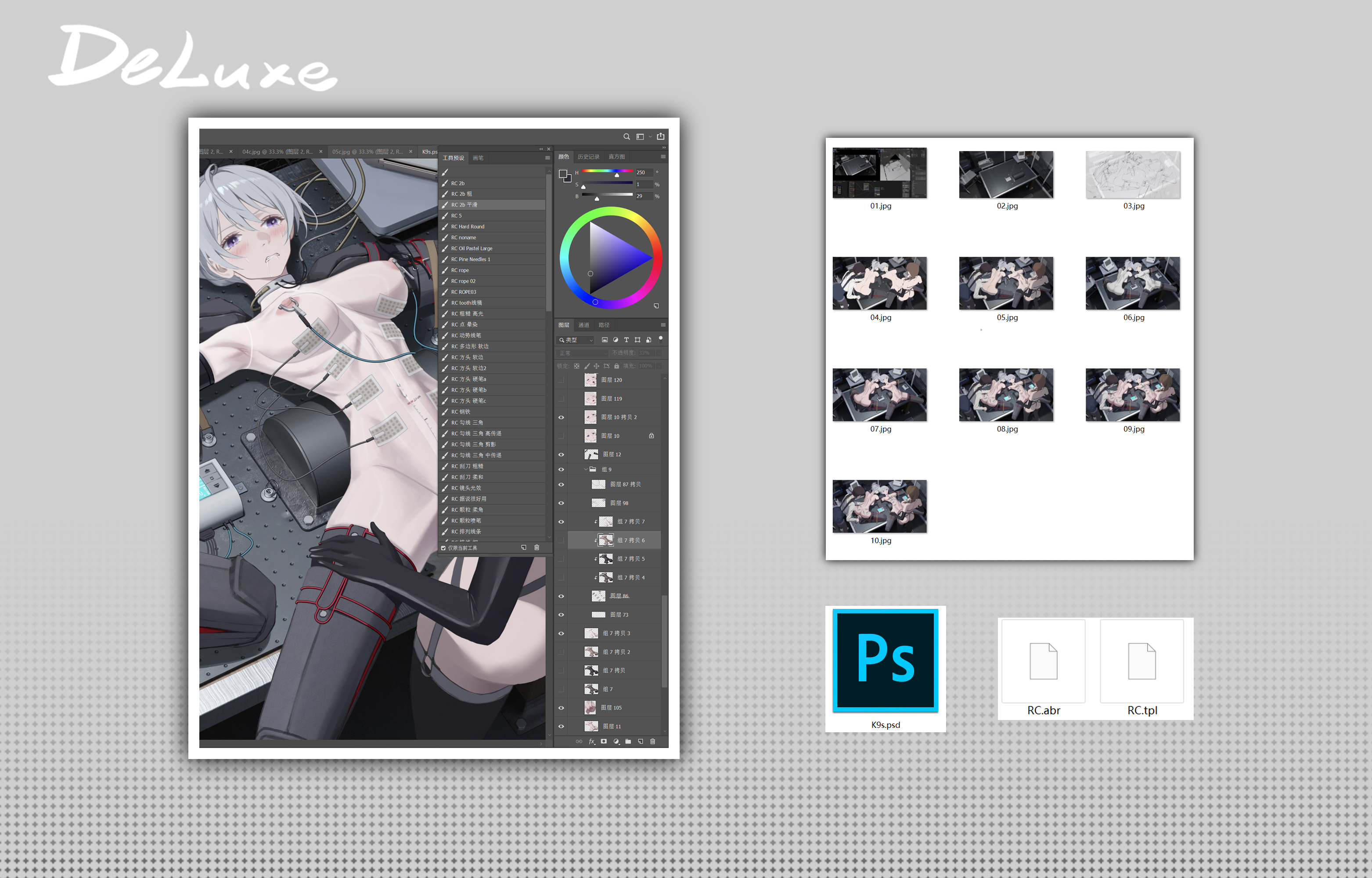This screenshot has width=1372, height=878.
Task: Click the adjustment layer filter icon
Action: pos(616,340)
